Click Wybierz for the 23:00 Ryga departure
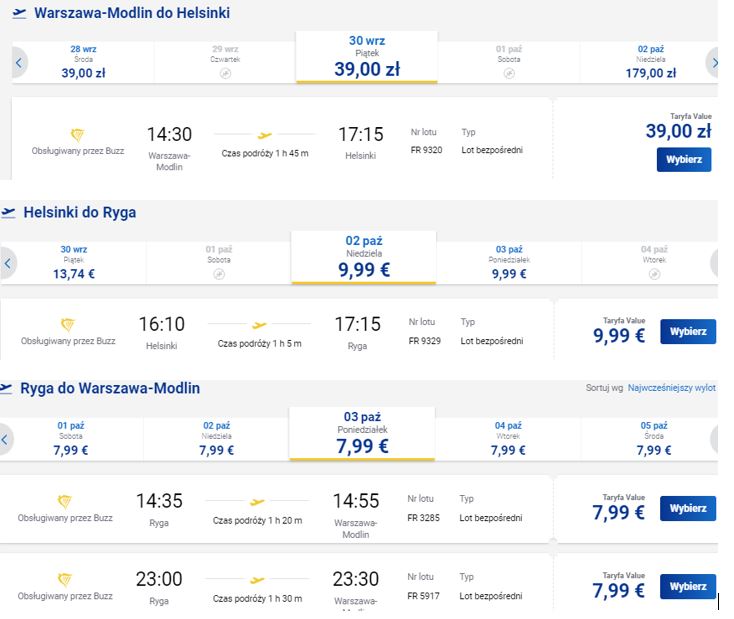The height and width of the screenshot is (619, 734). (x=688, y=586)
